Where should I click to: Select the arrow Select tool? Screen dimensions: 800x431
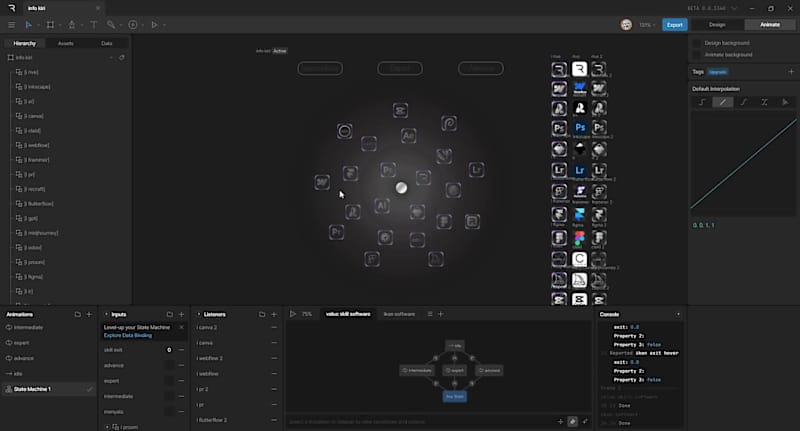pos(29,24)
